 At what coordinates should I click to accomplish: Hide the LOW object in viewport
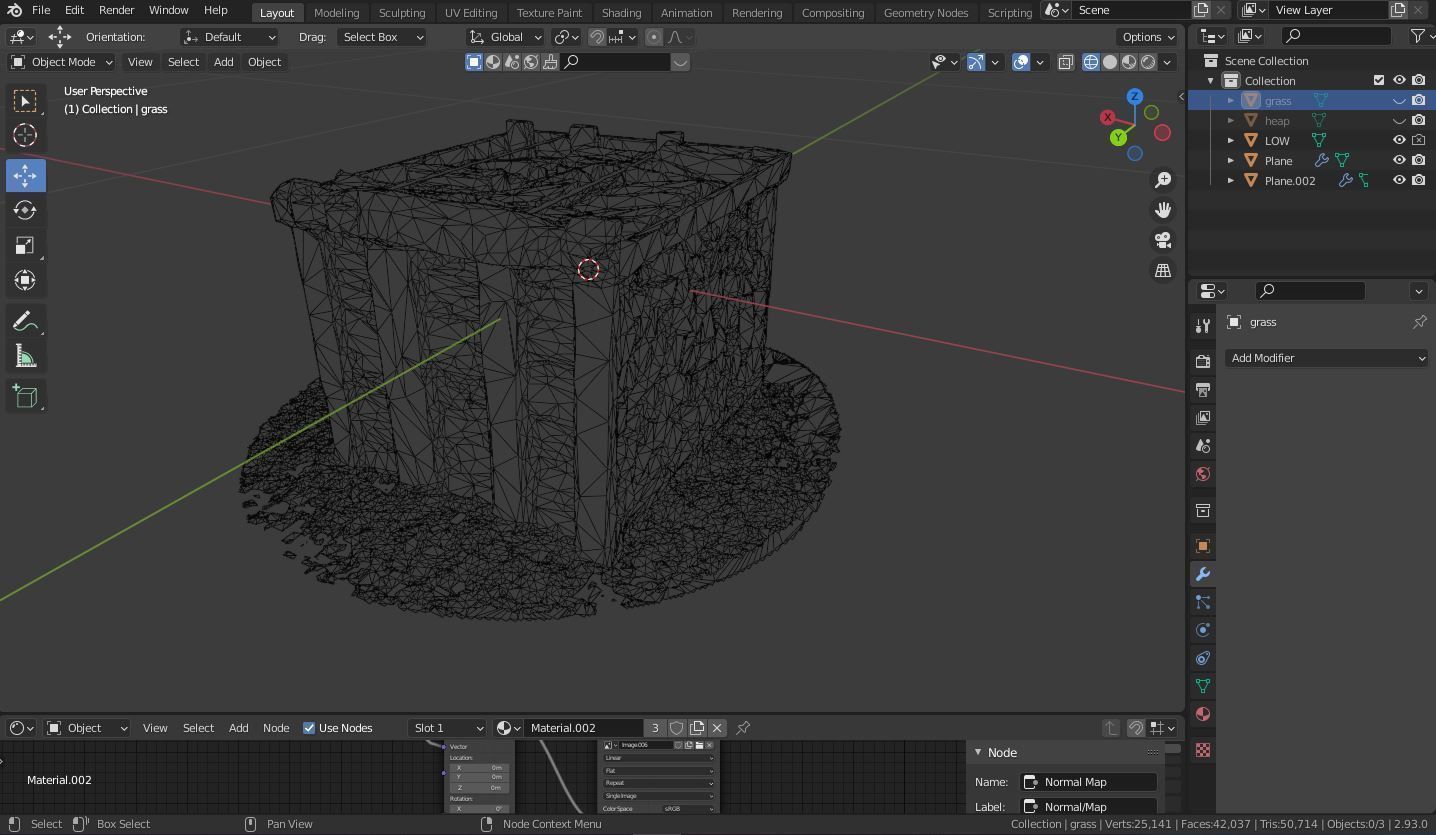[x=1399, y=140]
